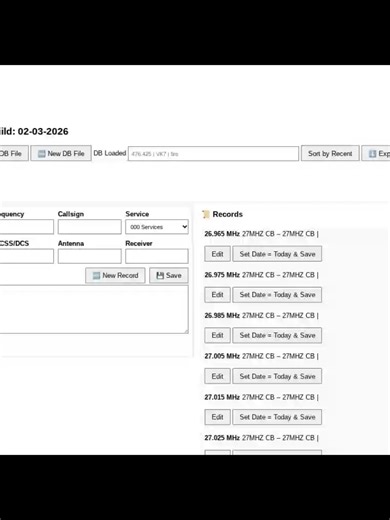Click the Callsign input field
The image size is (390, 520).
pos(90,227)
